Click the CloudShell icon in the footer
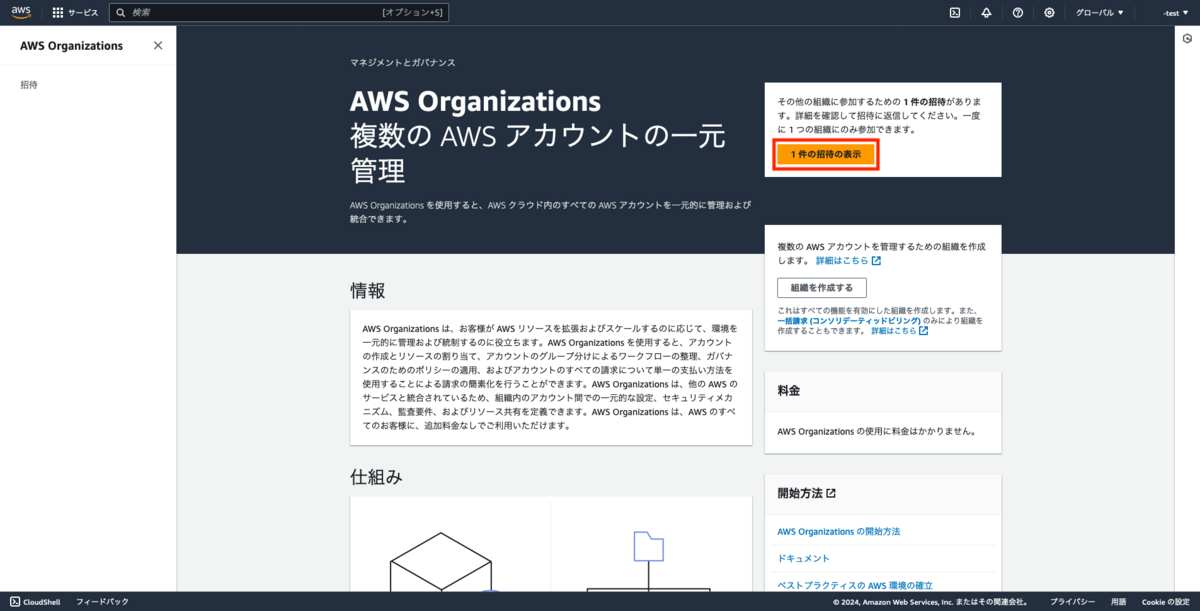The image size is (1200, 611). coord(15,602)
